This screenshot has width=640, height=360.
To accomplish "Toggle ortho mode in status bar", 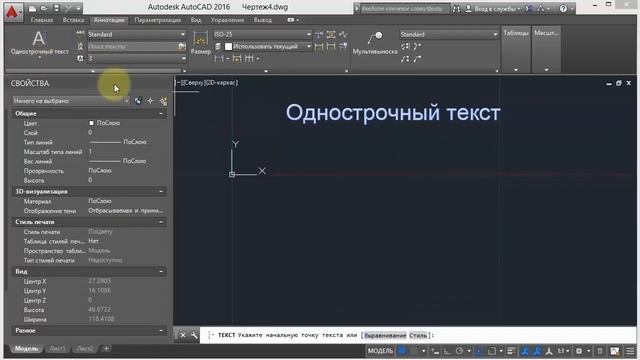I will 447,351.
